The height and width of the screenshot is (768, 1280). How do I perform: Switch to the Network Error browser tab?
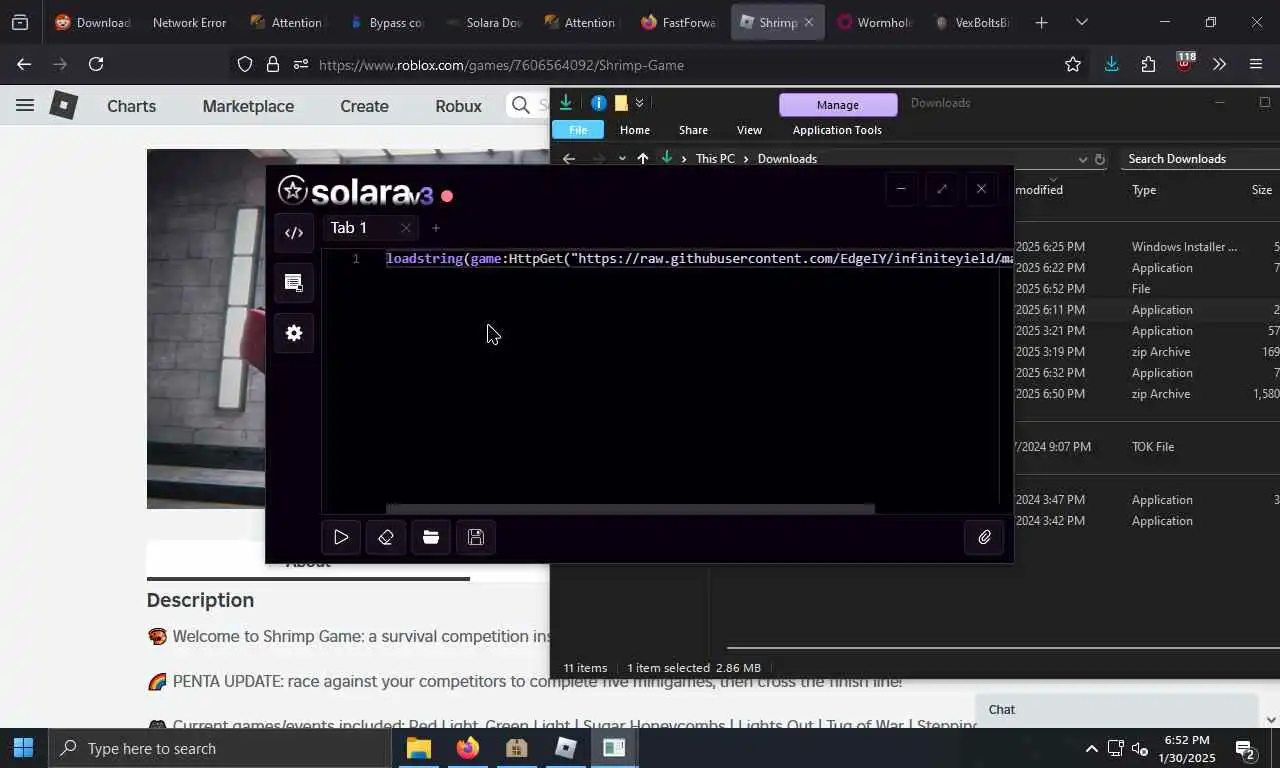[x=189, y=22]
